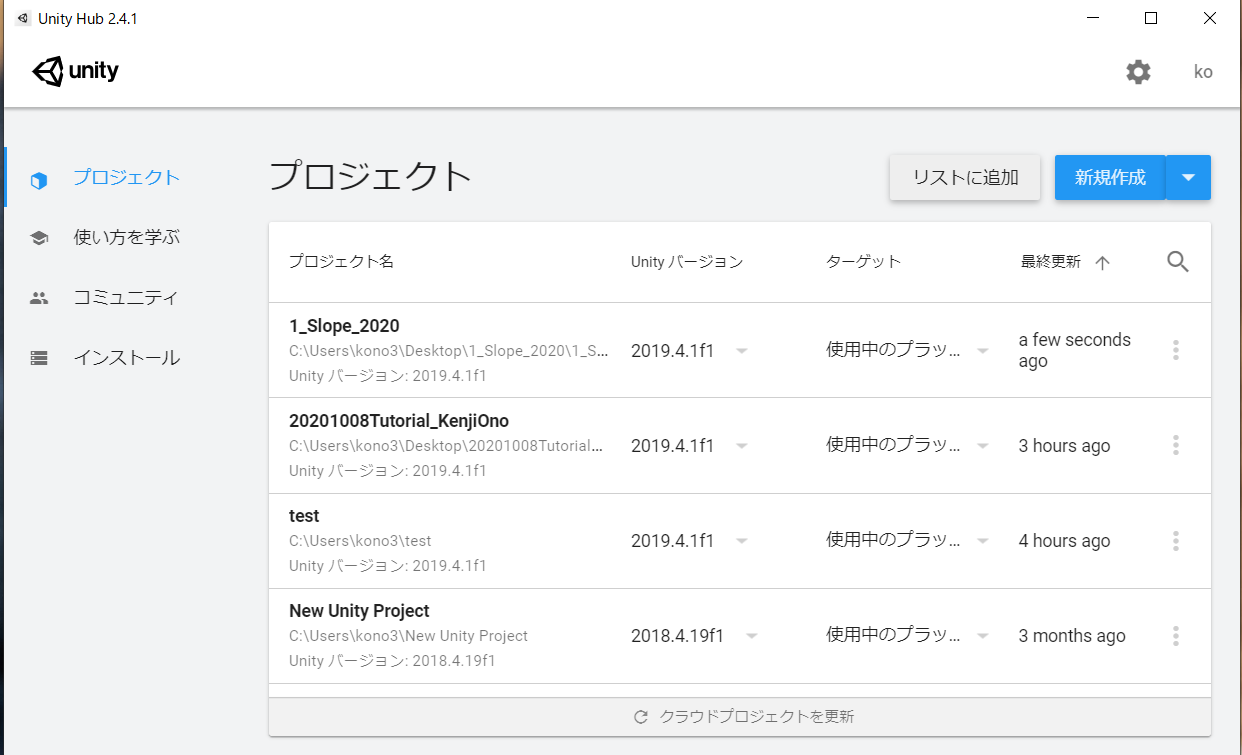Open the search icon in the project list
Viewport: 1242px width, 755px height.
(x=1177, y=261)
